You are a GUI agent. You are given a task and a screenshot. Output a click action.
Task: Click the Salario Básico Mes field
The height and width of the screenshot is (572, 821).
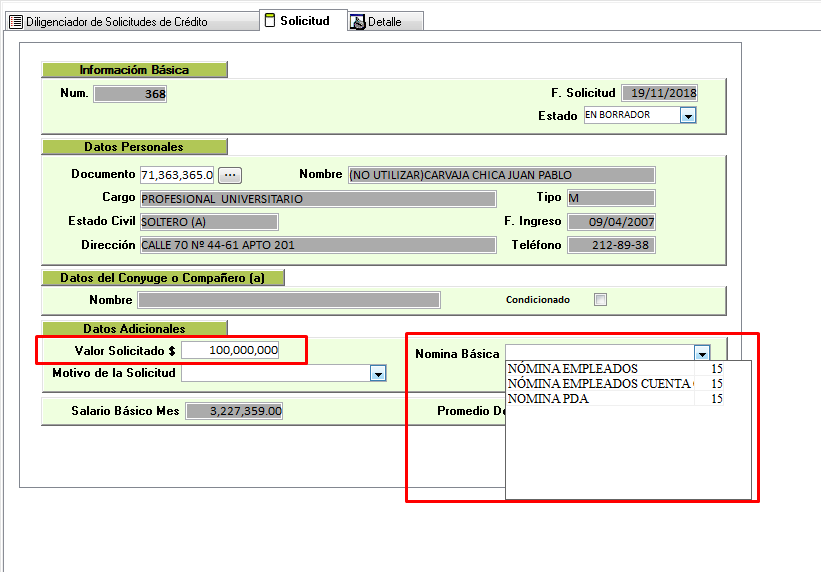(x=234, y=411)
